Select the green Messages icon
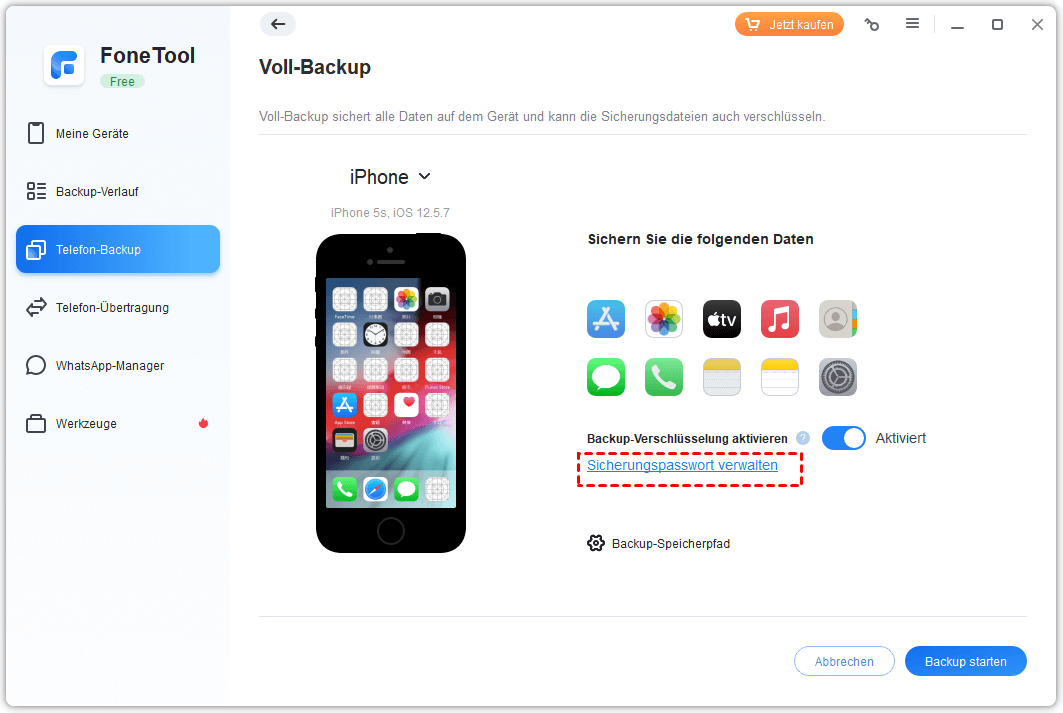 tap(605, 377)
